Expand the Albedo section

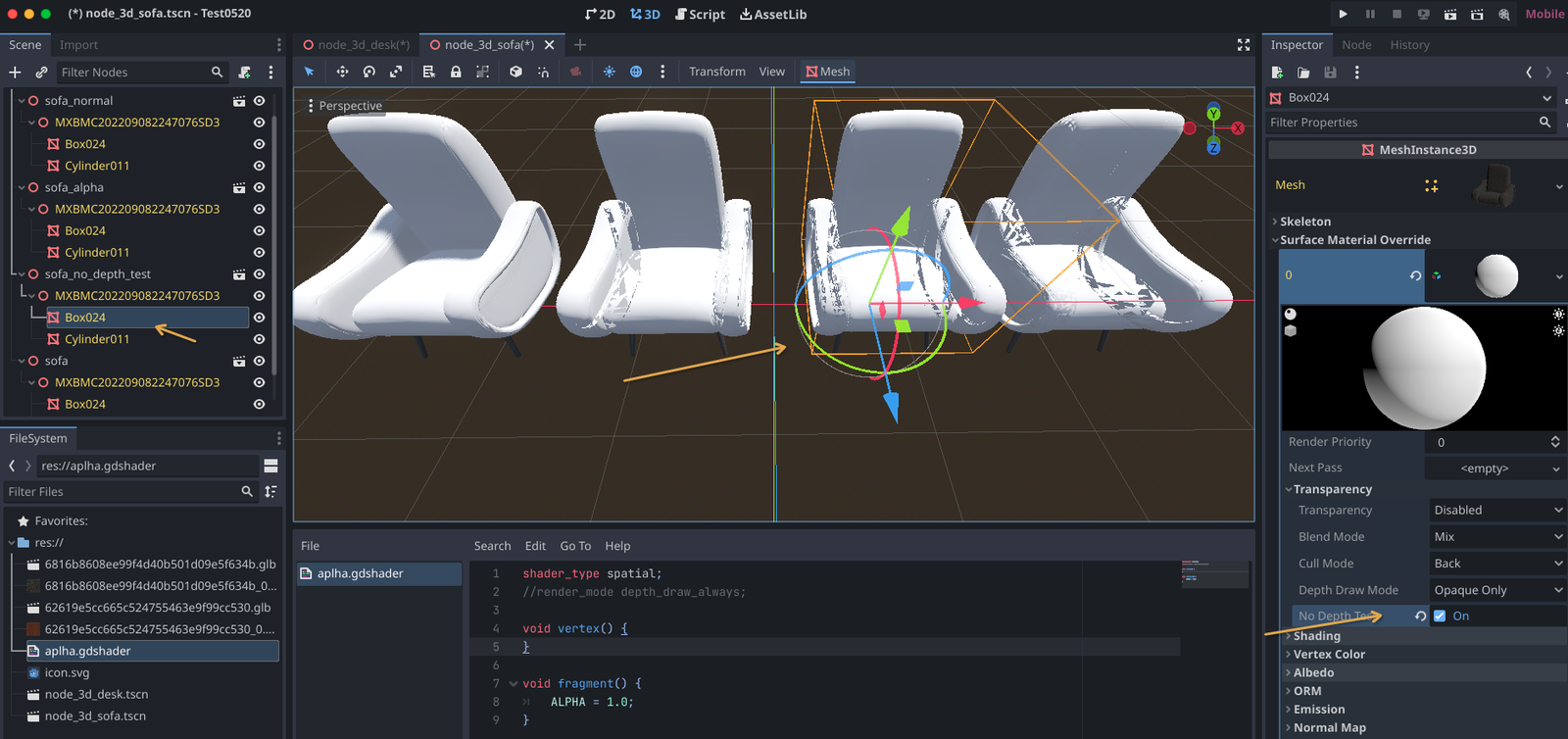click(x=1312, y=672)
